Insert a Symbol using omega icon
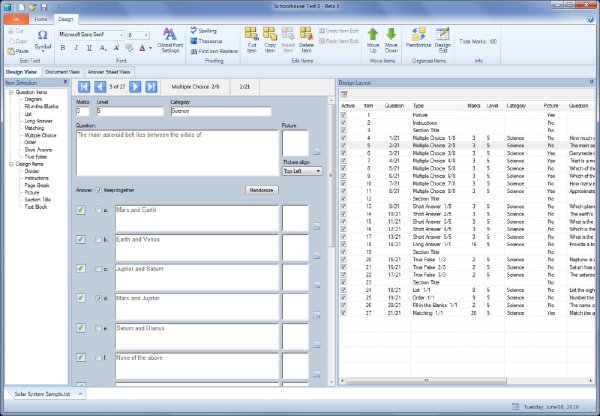This screenshot has height=416, width=600. (42, 35)
